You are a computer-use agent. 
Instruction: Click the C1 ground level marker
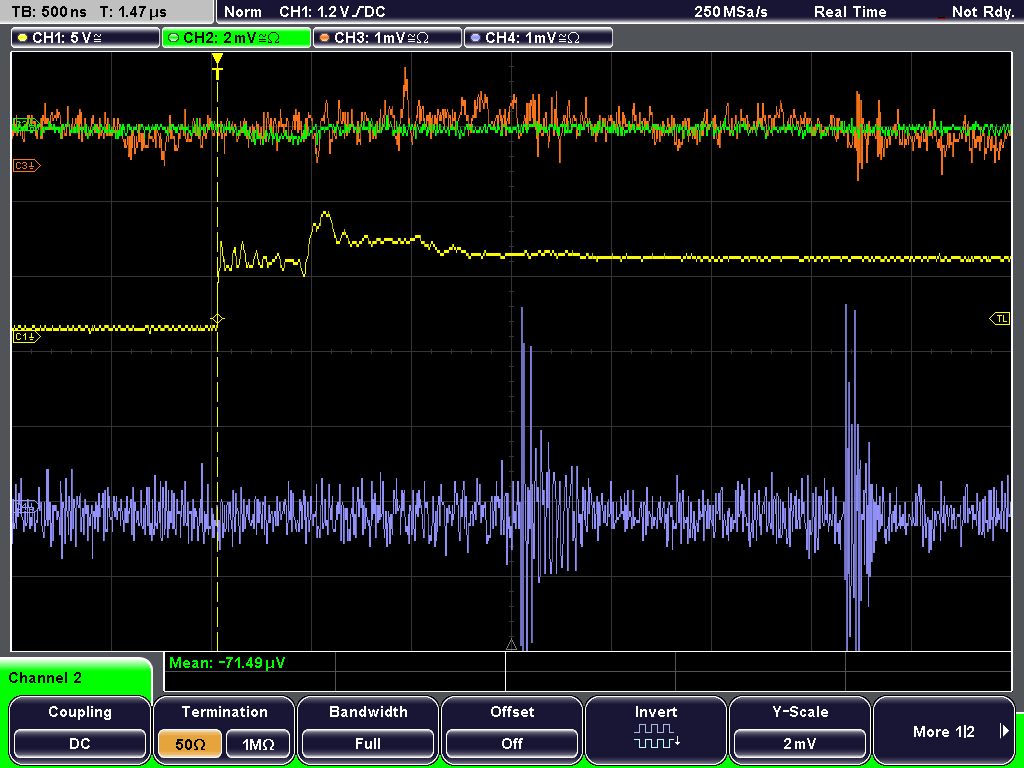click(27, 336)
